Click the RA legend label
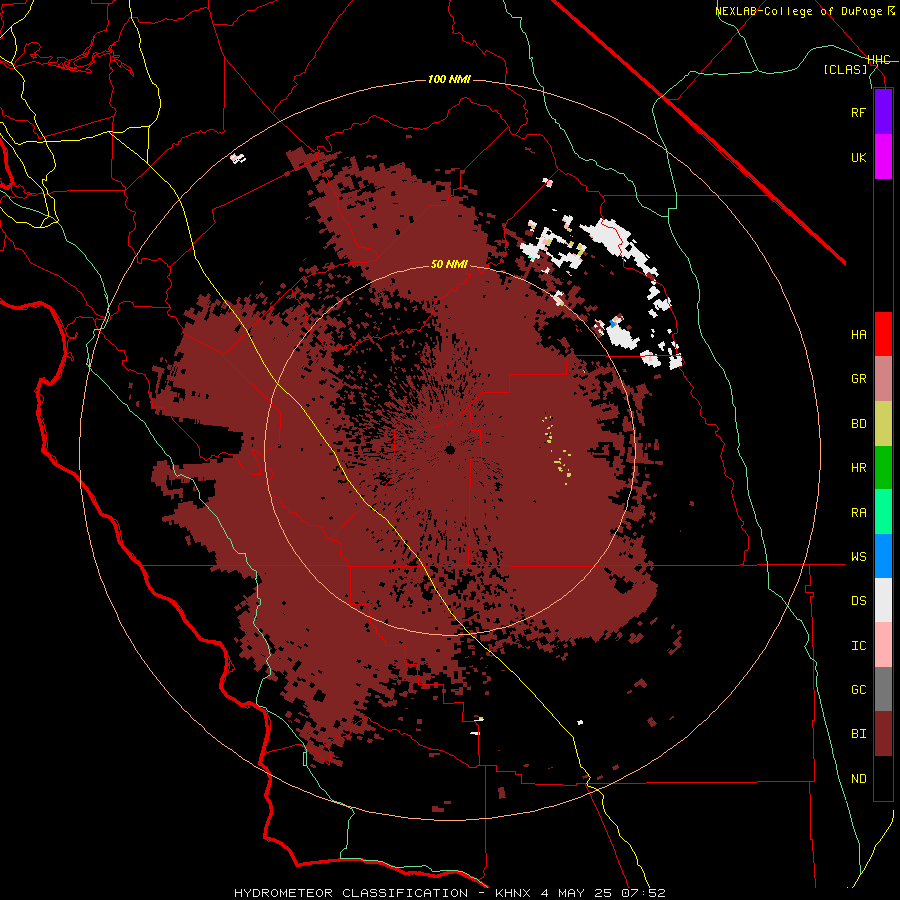This screenshot has width=900, height=900. point(858,513)
